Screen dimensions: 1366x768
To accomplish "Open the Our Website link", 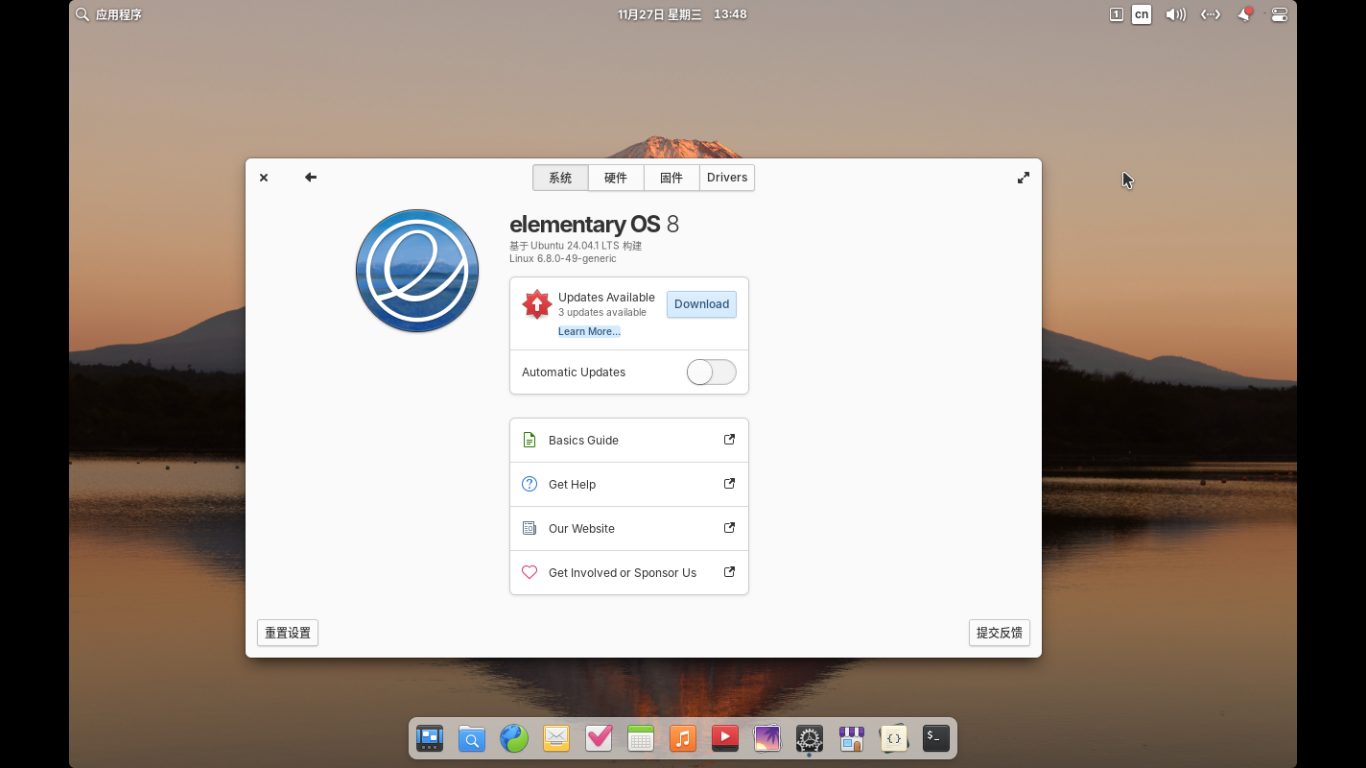I will pyautogui.click(x=629, y=528).
